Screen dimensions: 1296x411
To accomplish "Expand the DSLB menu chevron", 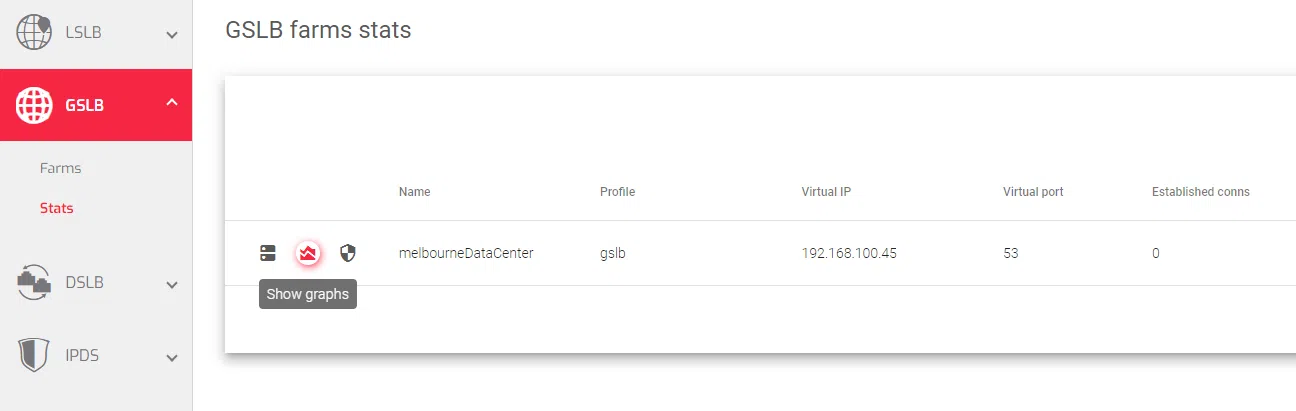I will pyautogui.click(x=172, y=285).
